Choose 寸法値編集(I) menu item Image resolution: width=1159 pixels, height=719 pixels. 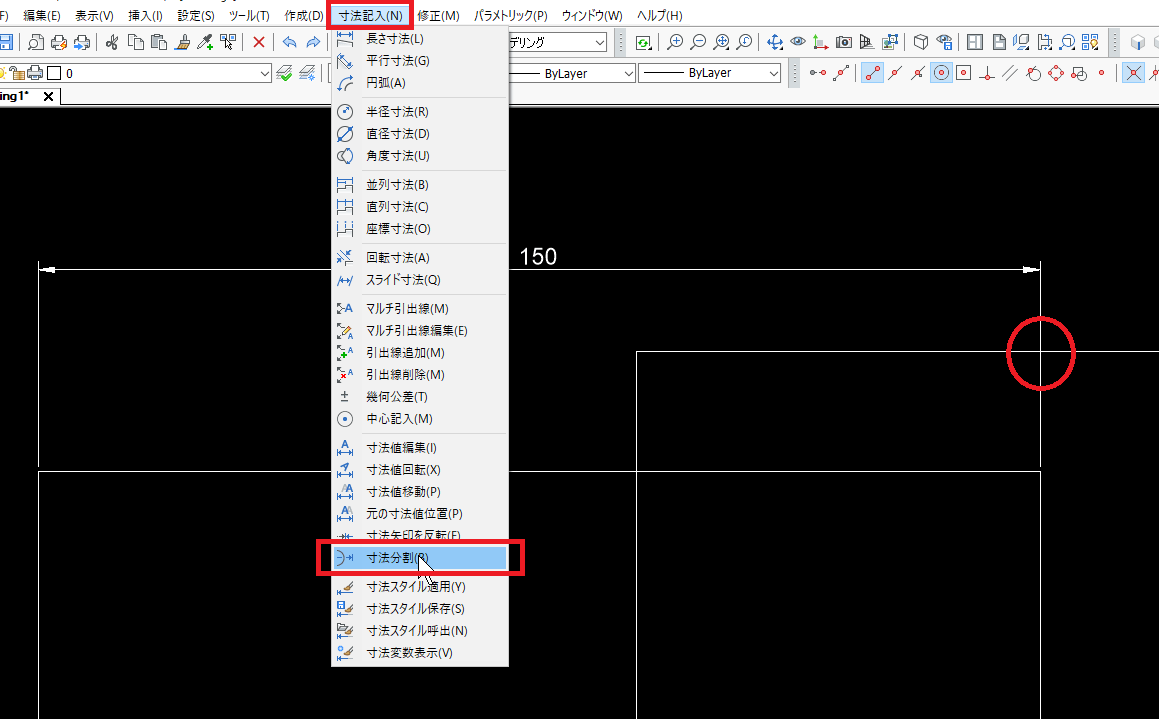(x=420, y=448)
